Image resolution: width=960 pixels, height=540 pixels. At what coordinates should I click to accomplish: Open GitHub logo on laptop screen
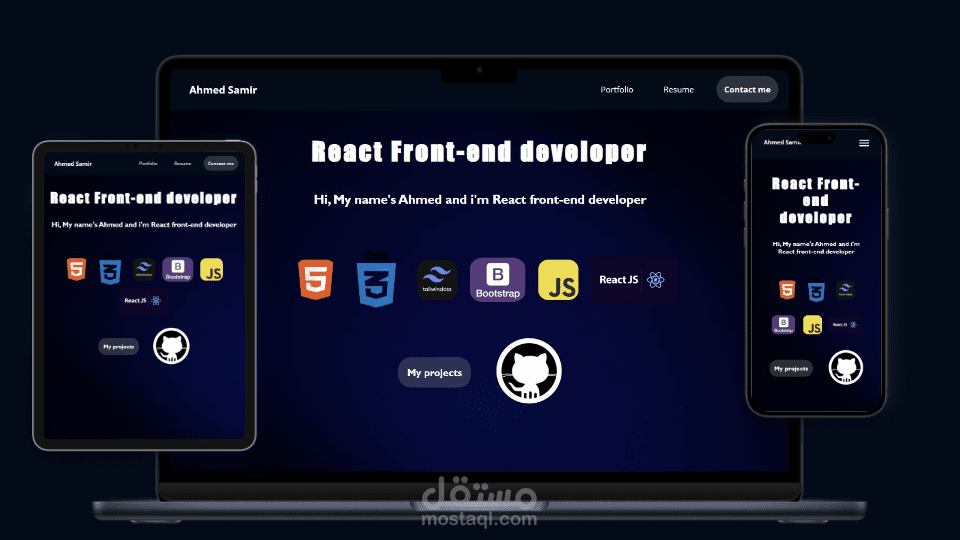(529, 371)
